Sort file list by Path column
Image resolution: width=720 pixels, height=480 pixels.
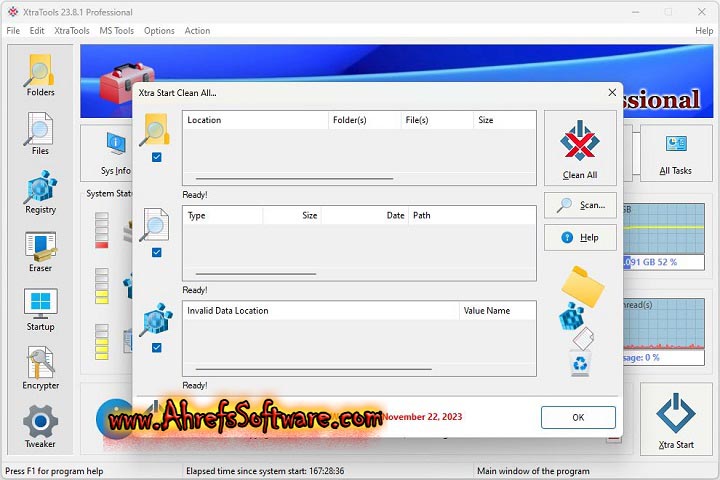coord(472,215)
